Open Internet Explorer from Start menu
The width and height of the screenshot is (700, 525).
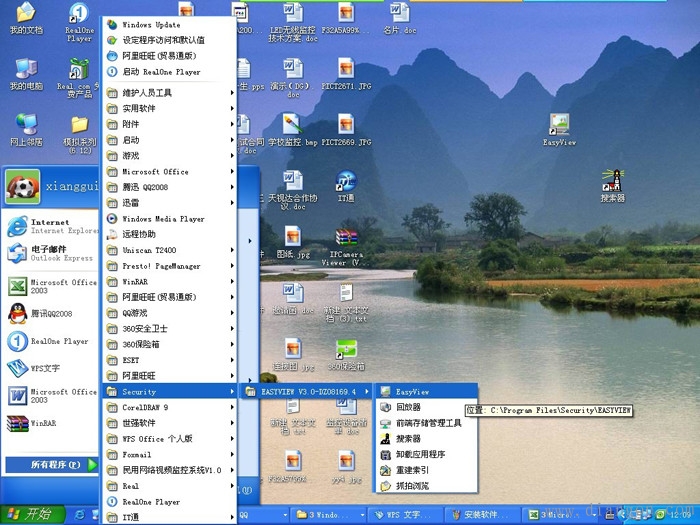[x=50, y=226]
